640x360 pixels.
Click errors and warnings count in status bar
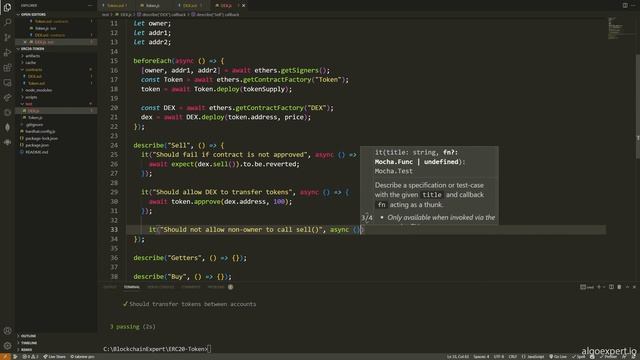pos(31,357)
